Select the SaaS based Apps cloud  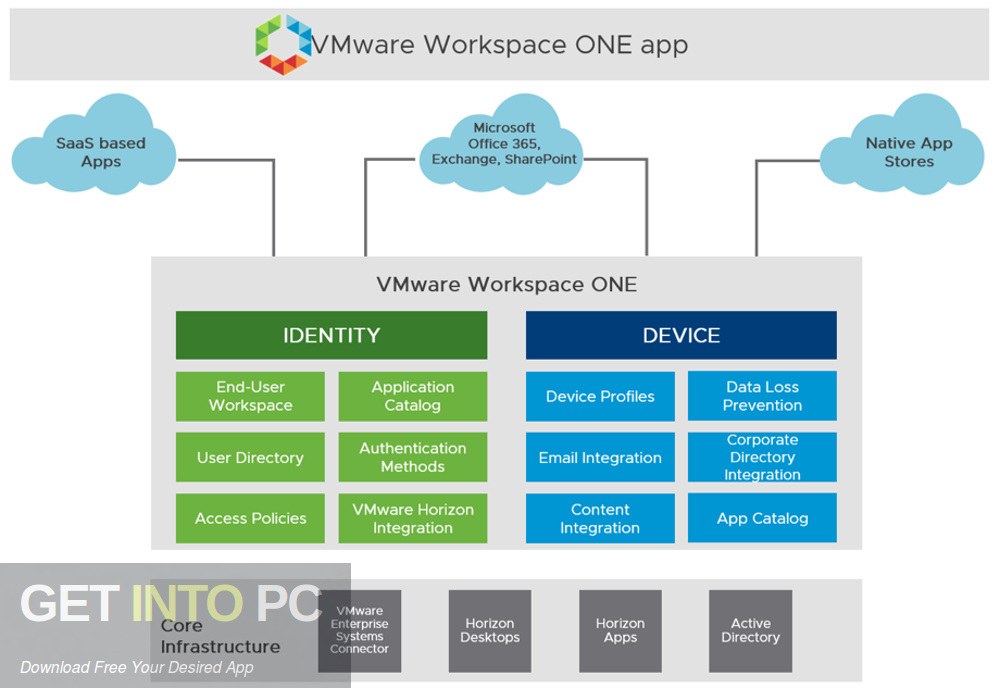(94, 145)
